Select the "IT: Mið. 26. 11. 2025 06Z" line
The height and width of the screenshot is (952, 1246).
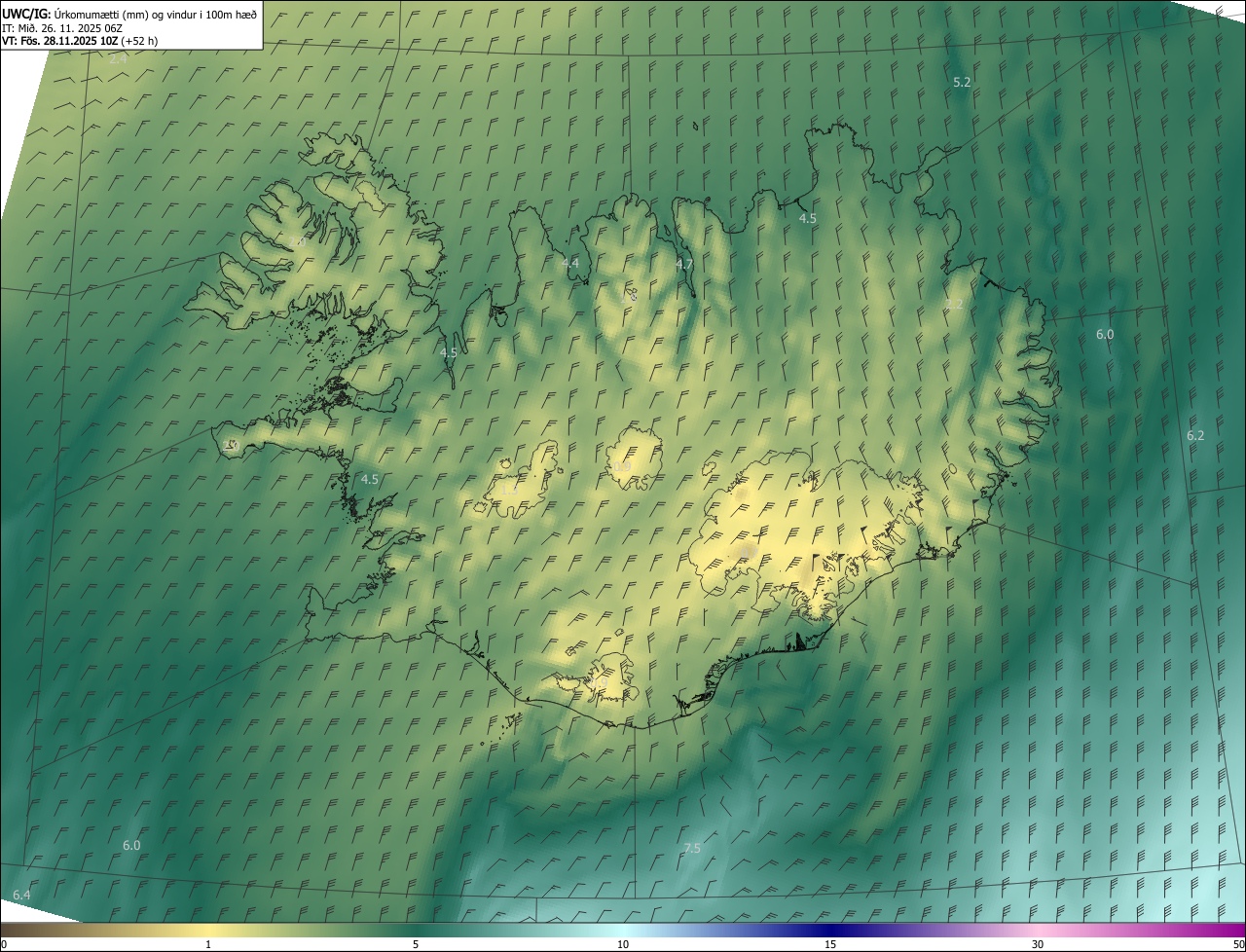point(61,27)
